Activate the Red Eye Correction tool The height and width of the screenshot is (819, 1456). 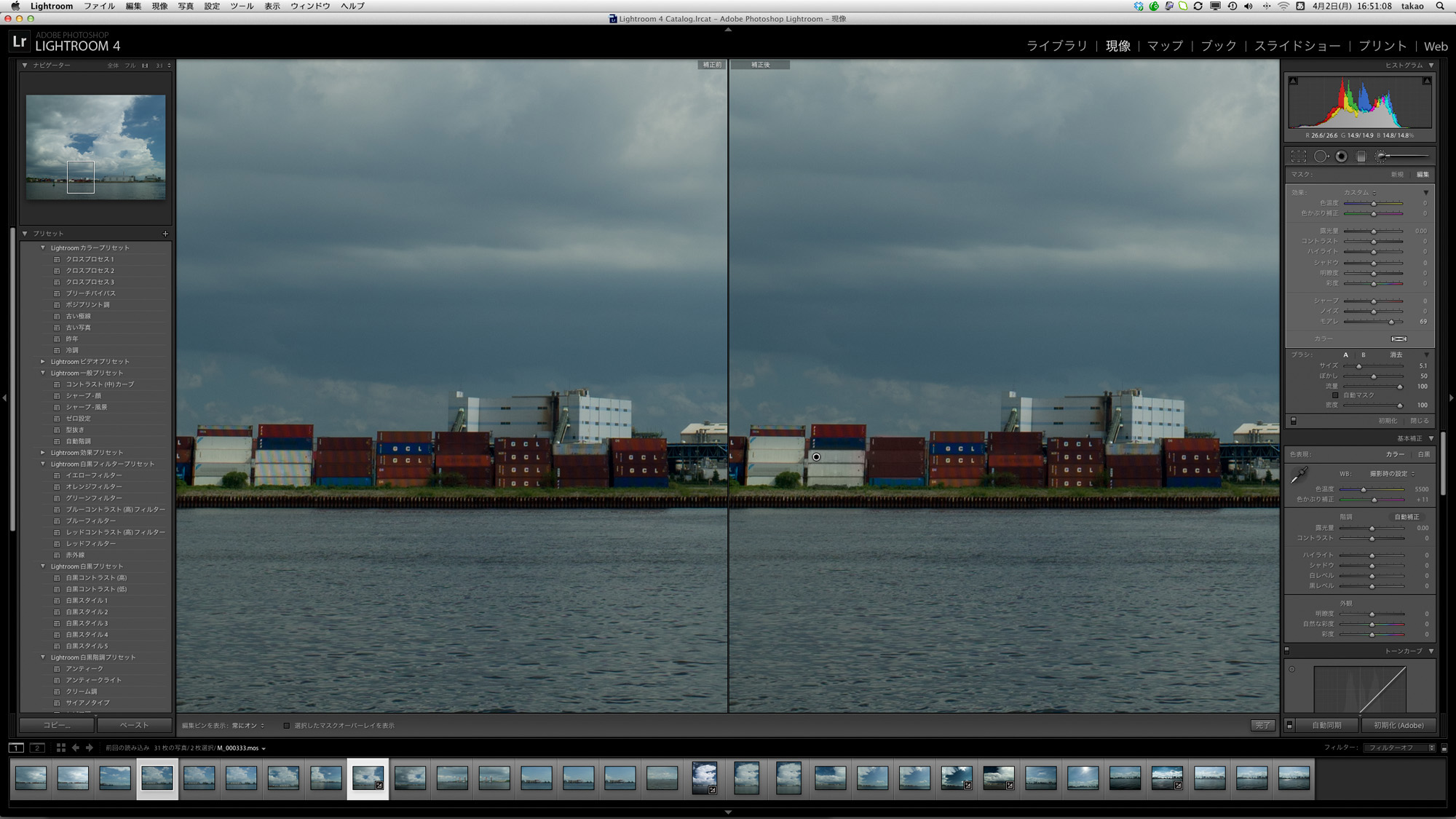pos(1341,157)
